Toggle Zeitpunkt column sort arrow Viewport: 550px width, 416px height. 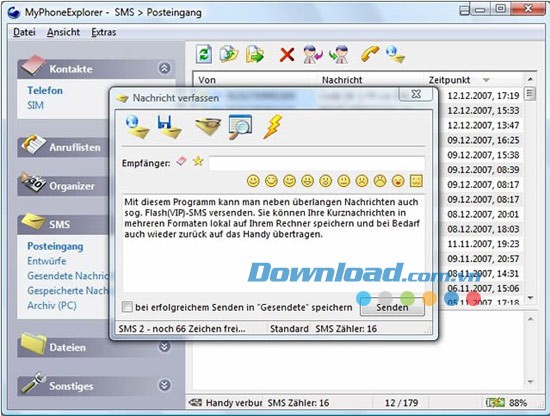point(486,80)
